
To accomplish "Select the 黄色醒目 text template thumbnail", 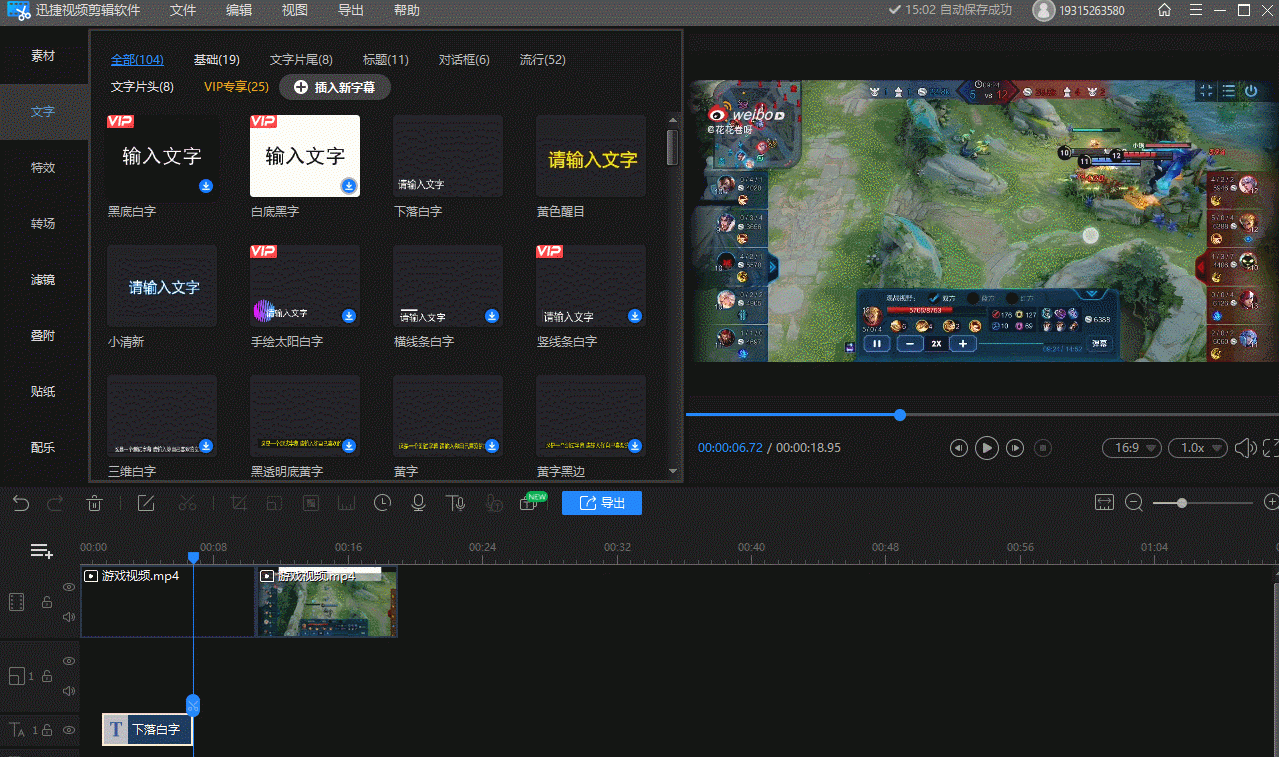I will [x=591, y=156].
